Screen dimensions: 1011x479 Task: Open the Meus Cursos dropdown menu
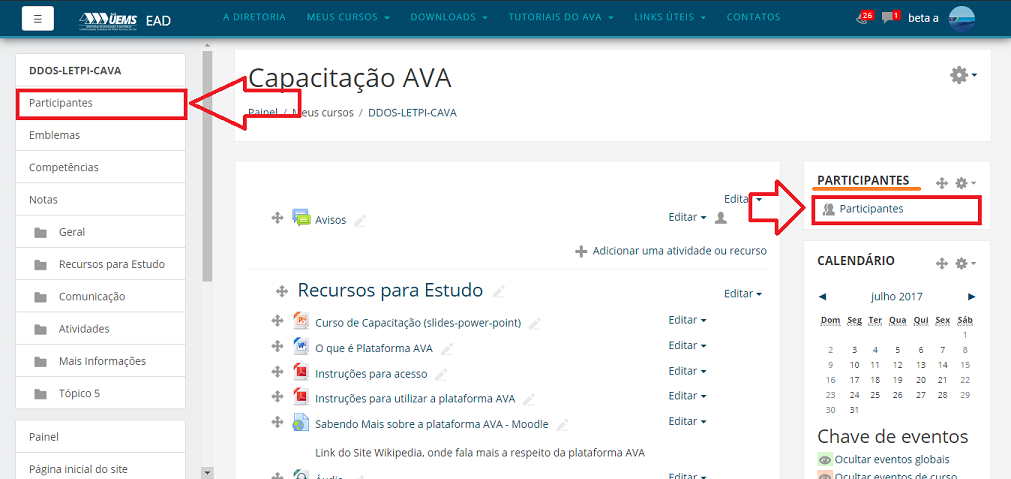click(348, 17)
